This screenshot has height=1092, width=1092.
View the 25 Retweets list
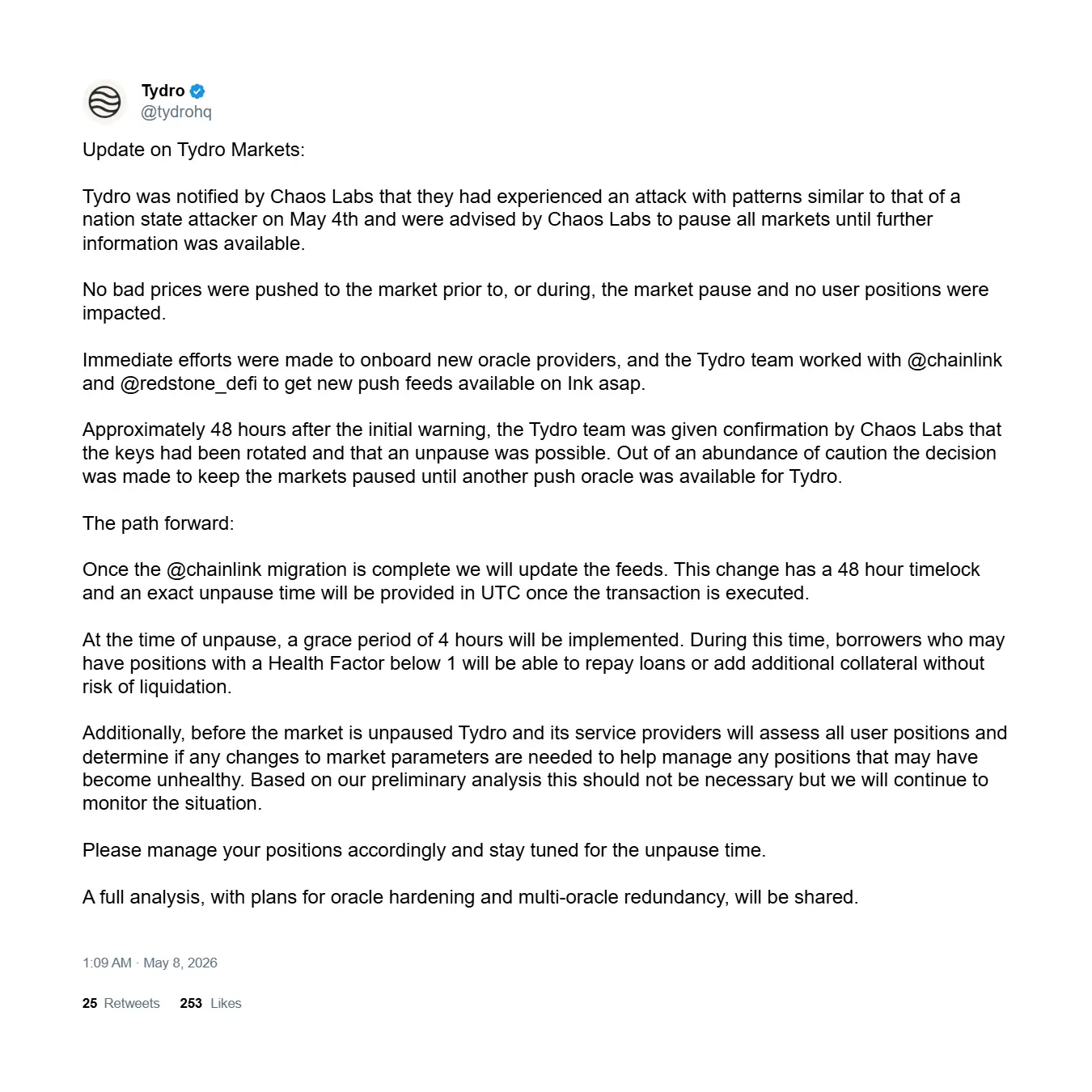point(121,1003)
